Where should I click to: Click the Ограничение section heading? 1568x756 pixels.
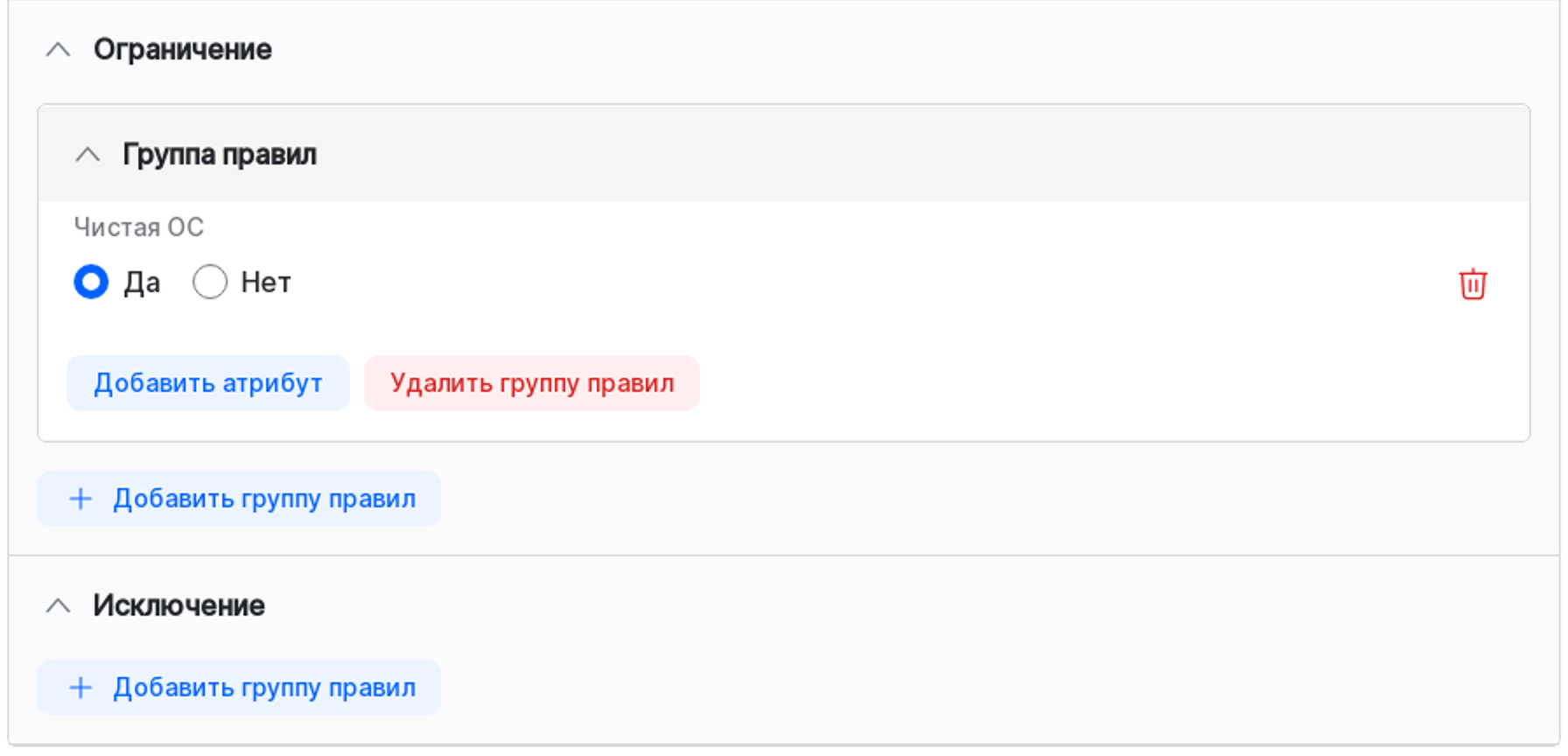[183, 50]
